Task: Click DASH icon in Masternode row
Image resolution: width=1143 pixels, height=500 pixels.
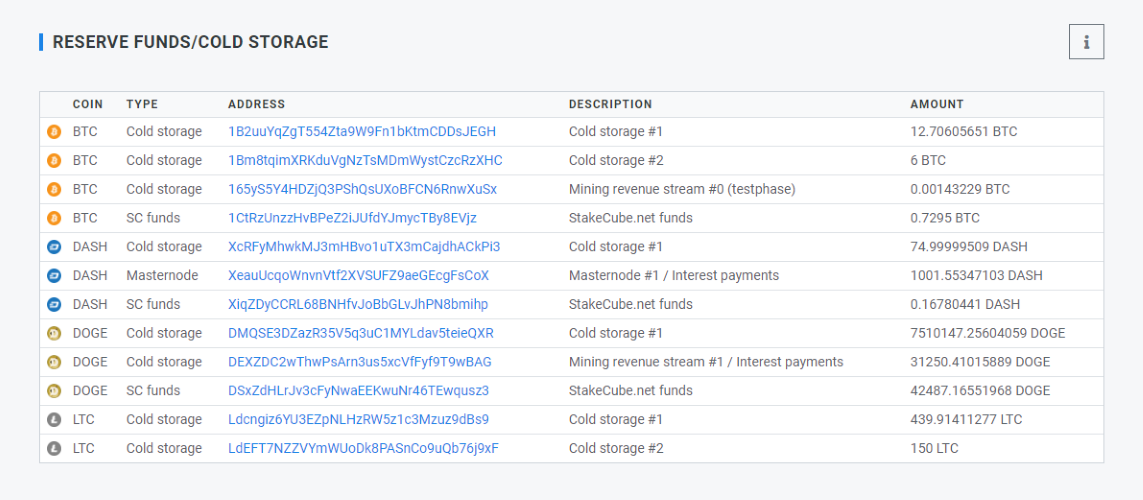Action: 54,276
